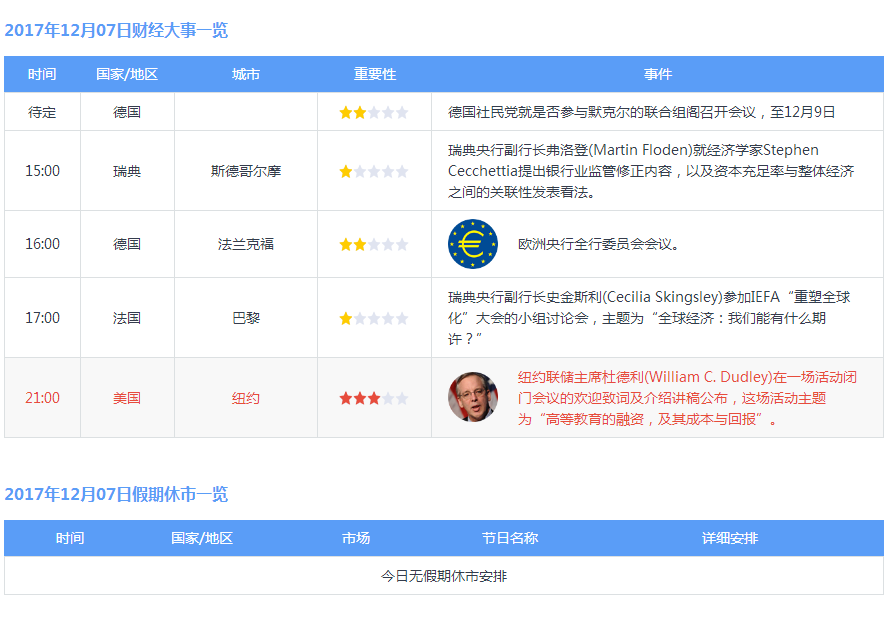Click the 法兰克福 city cell
Image resolution: width=889 pixels, height=621 pixels.
click(245, 244)
